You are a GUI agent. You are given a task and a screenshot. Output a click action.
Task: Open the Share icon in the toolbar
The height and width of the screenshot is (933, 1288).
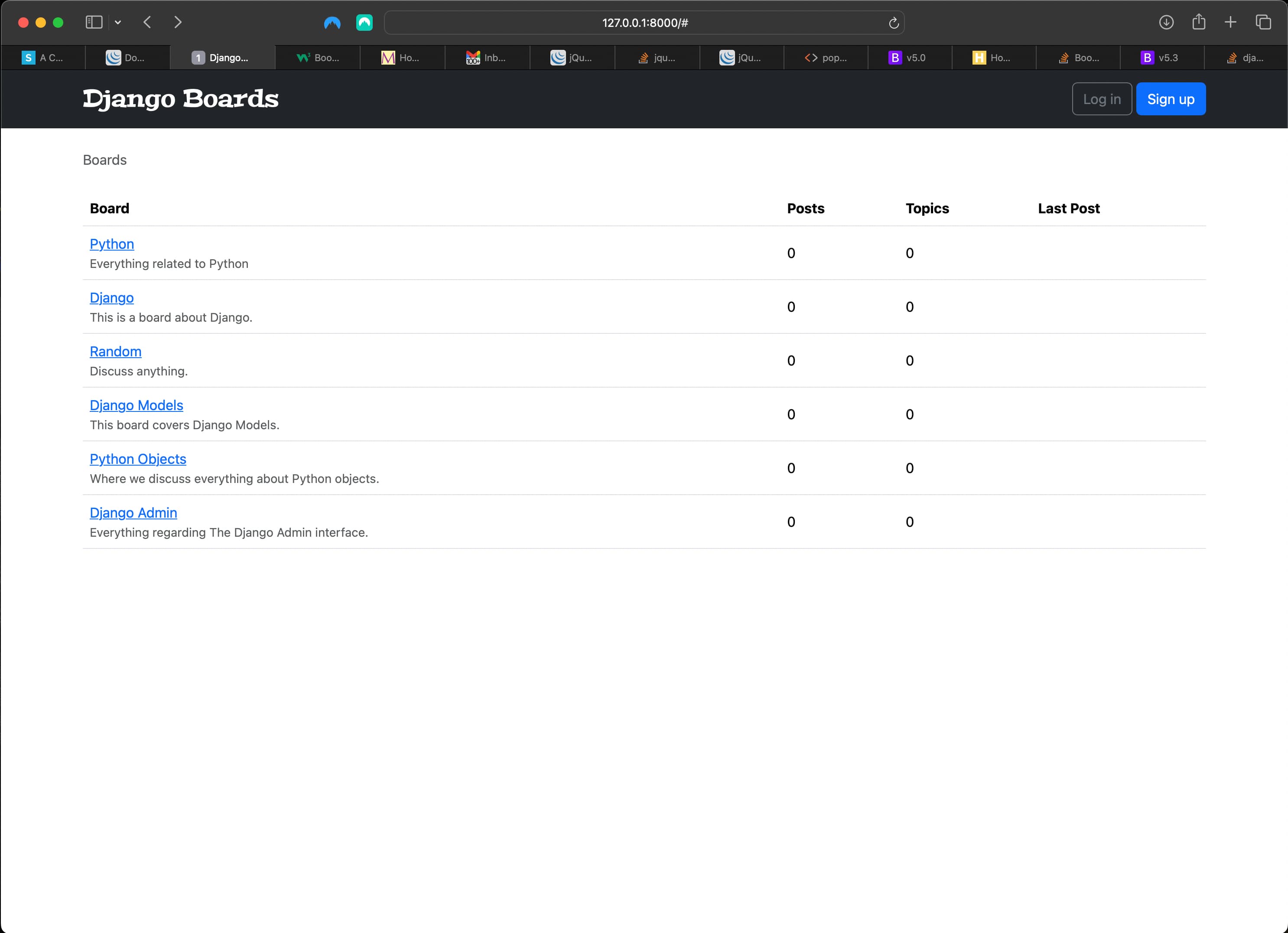(1198, 22)
